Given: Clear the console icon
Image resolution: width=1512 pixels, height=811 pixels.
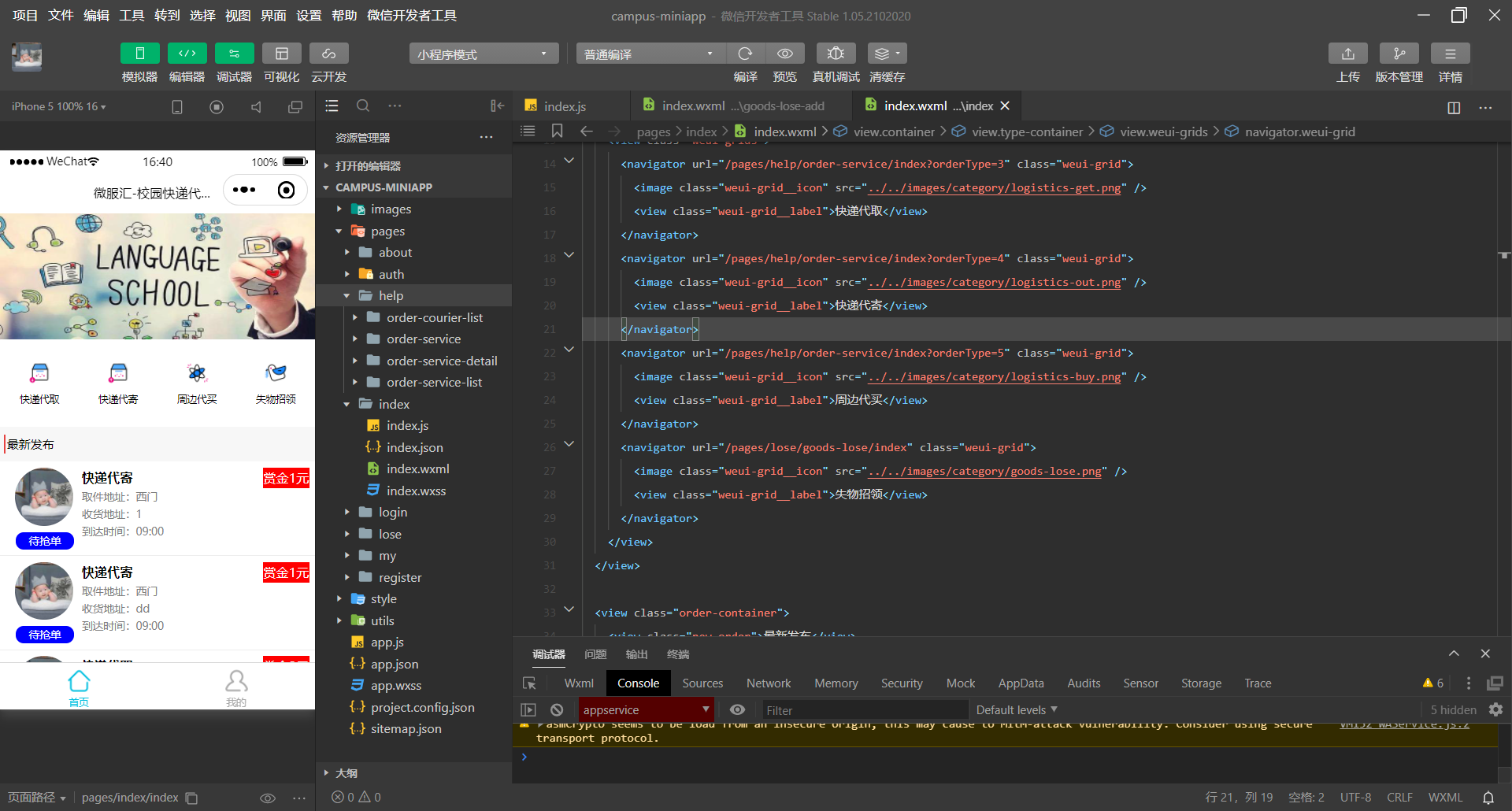Looking at the screenshot, I should (x=557, y=709).
